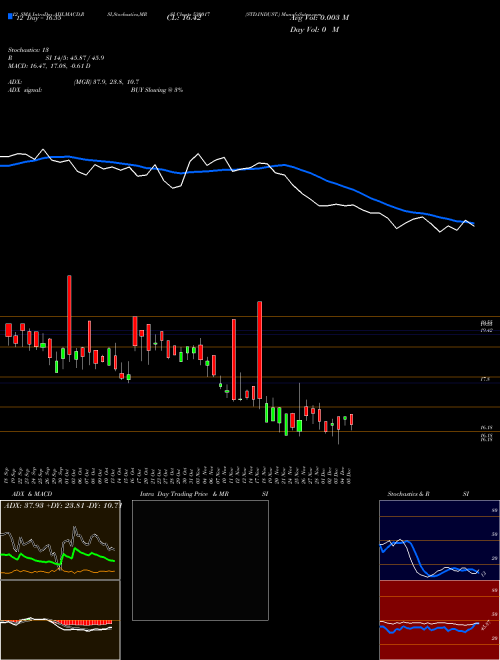Click the 'Stochastics: 13' reading
This screenshot has height=660, width=500.
28,50
